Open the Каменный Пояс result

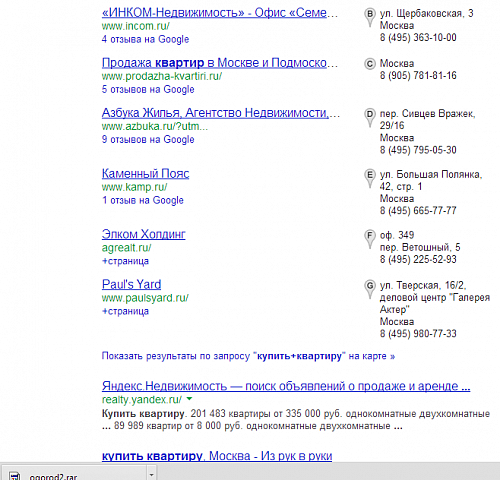click(x=145, y=173)
